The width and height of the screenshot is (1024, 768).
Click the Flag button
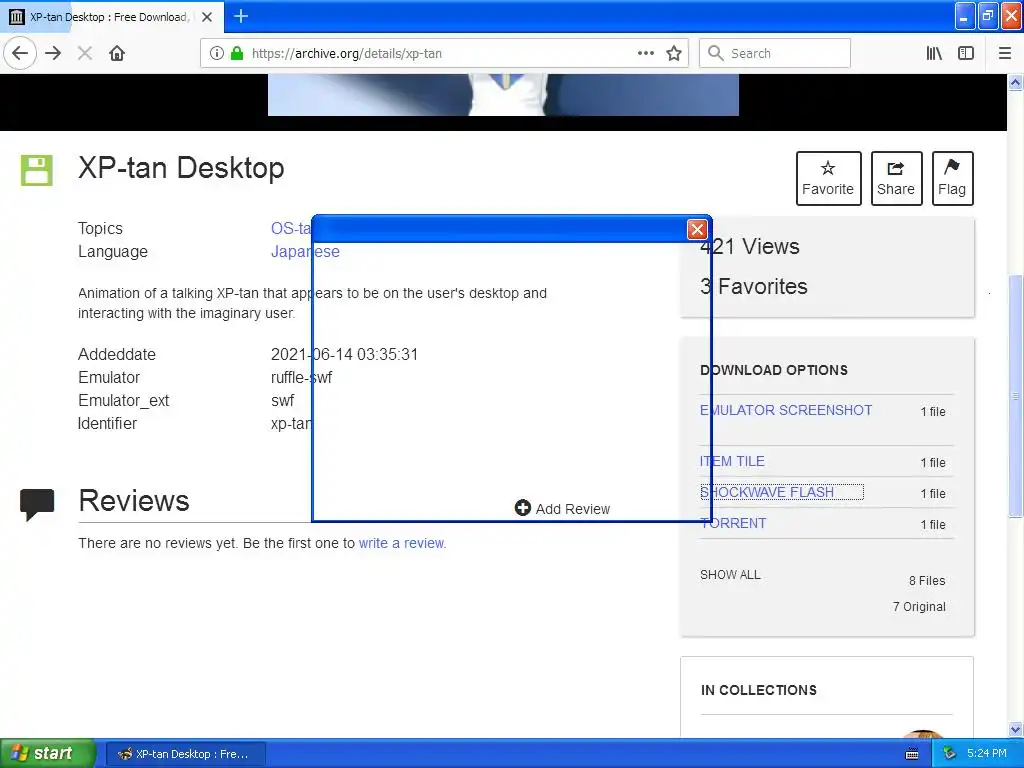[952, 178]
